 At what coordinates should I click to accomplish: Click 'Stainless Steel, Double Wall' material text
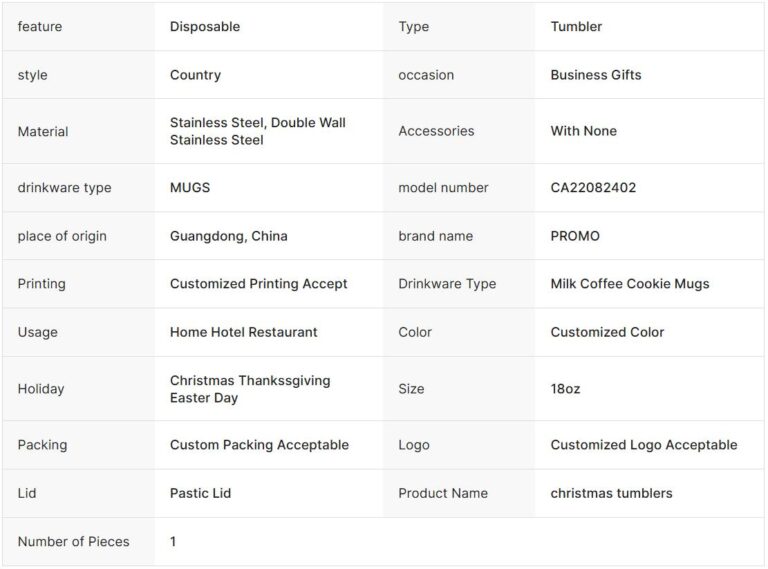pyautogui.click(x=257, y=123)
